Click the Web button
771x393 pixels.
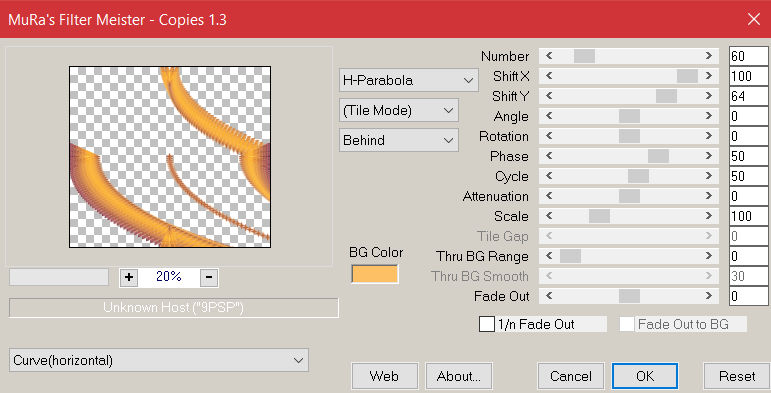point(385,376)
